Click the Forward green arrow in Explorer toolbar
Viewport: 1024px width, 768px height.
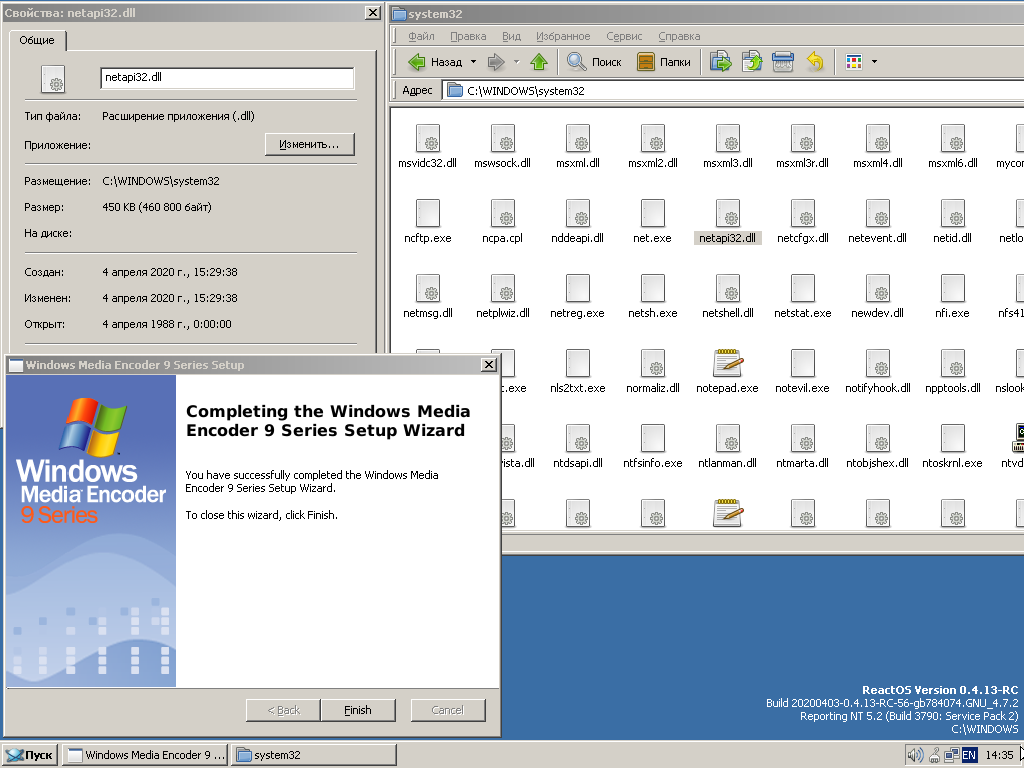pyautogui.click(x=496, y=62)
